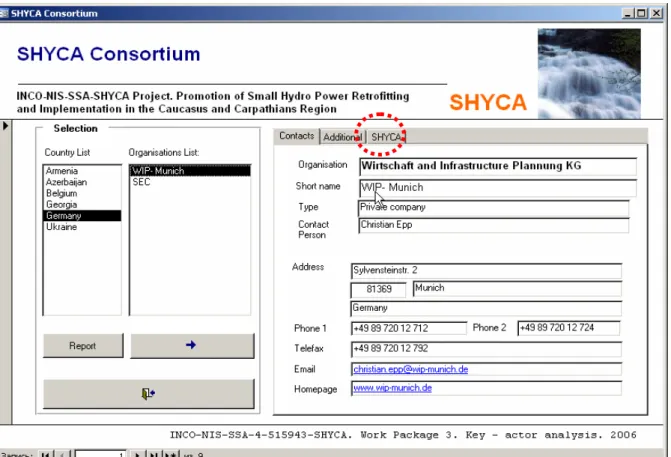Click address field Sylvensteinstr. 2
Image resolution: width=671 pixels, height=457 pixels.
click(486, 271)
